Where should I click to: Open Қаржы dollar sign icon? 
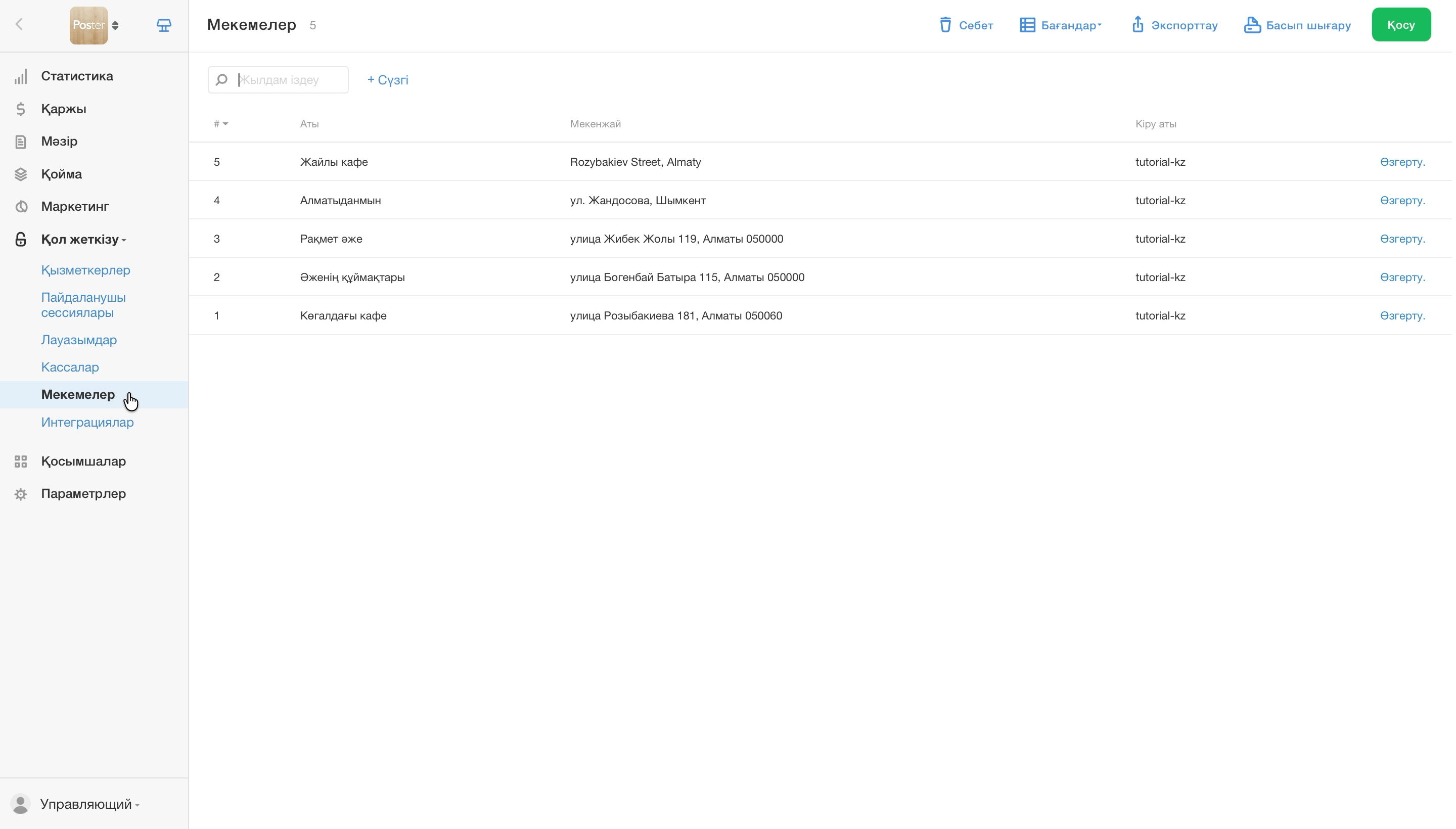pos(21,109)
